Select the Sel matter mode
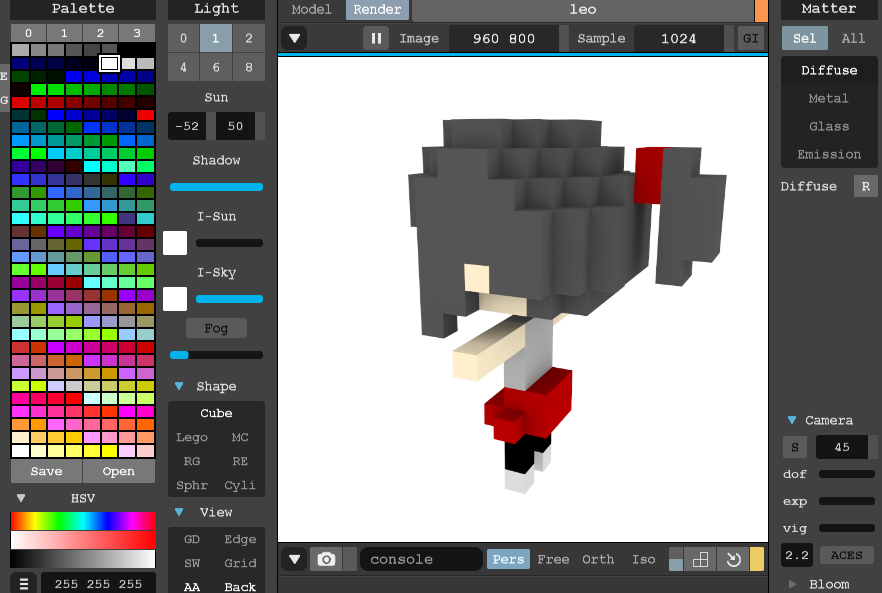Viewport: 882px width, 593px height. [x=804, y=38]
